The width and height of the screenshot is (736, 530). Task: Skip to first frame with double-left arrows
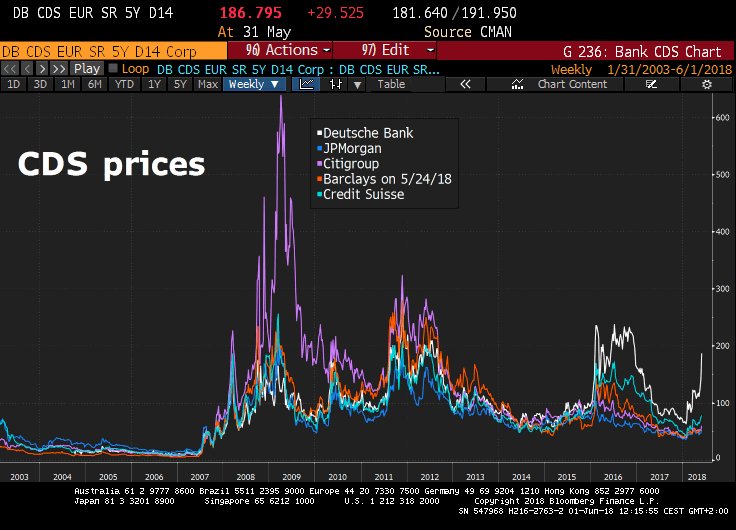tap(10, 69)
